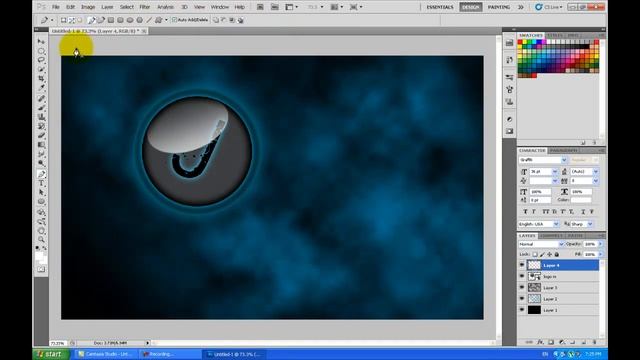Hide Layer 3 with eye icon
Screen dimensions: 640x360
click(522, 287)
